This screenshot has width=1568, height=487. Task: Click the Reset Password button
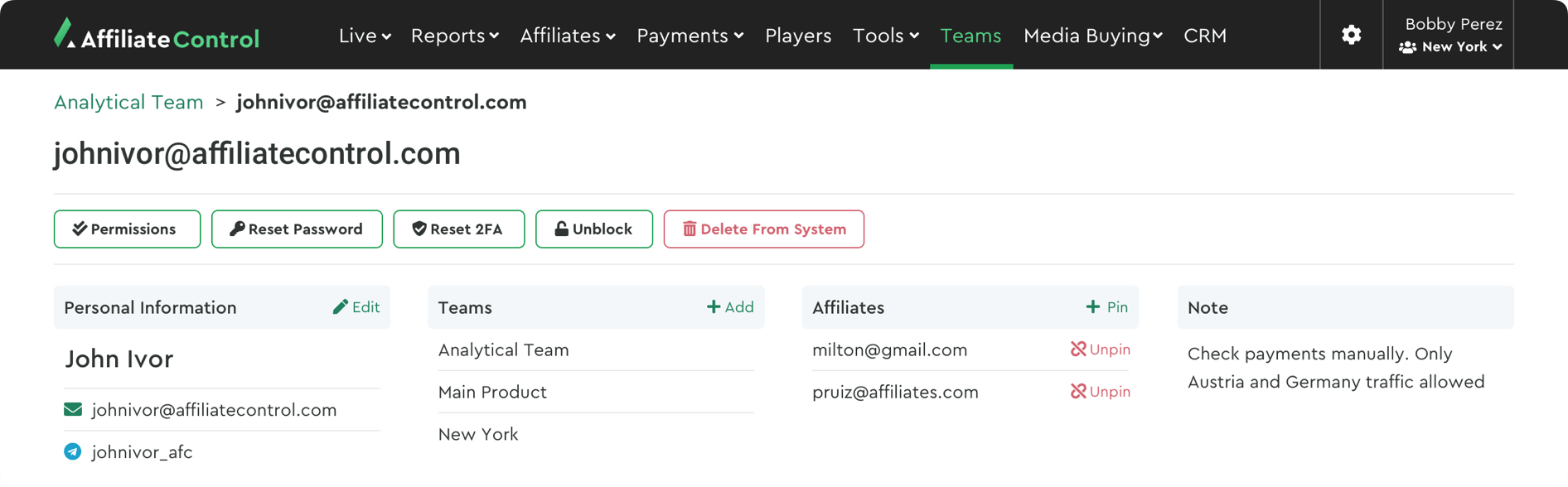(x=297, y=229)
